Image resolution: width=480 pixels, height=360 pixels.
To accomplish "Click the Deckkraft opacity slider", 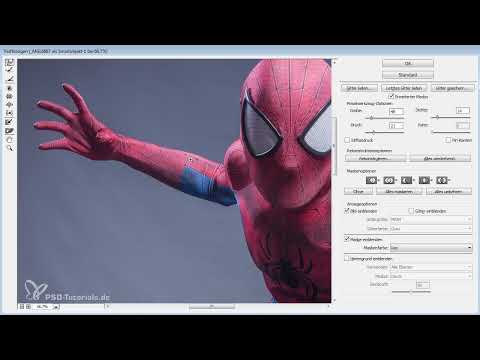I will [x=411, y=292].
